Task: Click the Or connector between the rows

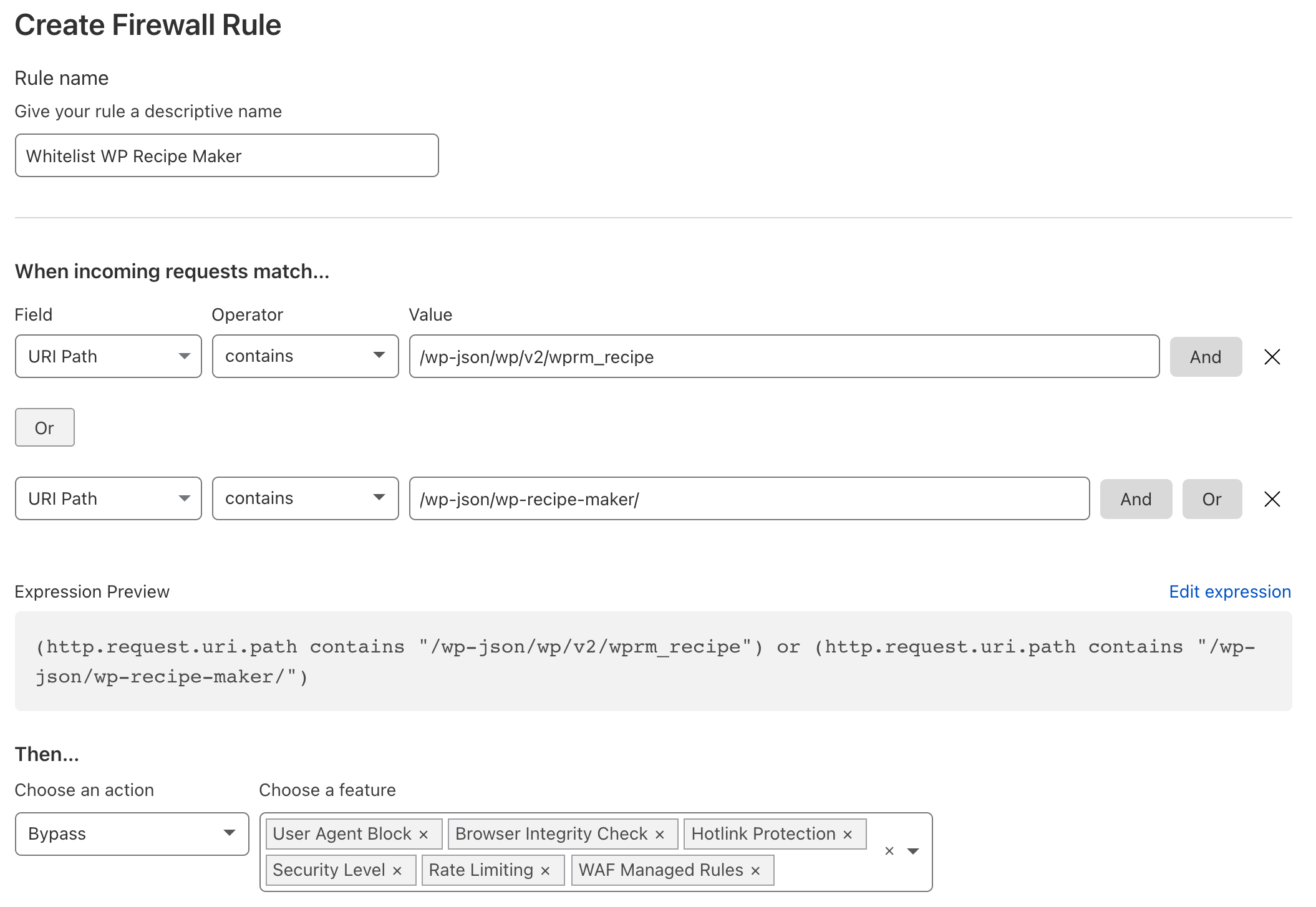Action: [45, 427]
